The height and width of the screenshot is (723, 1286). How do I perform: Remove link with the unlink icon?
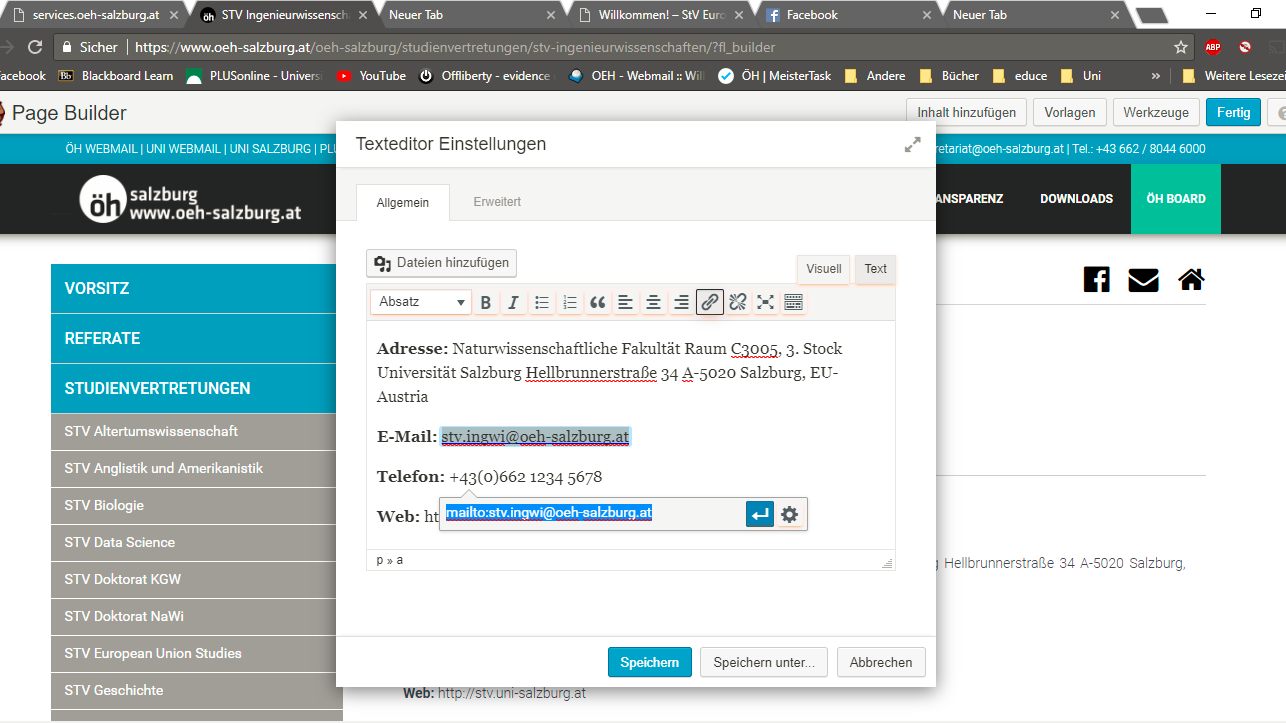pyautogui.click(x=738, y=302)
